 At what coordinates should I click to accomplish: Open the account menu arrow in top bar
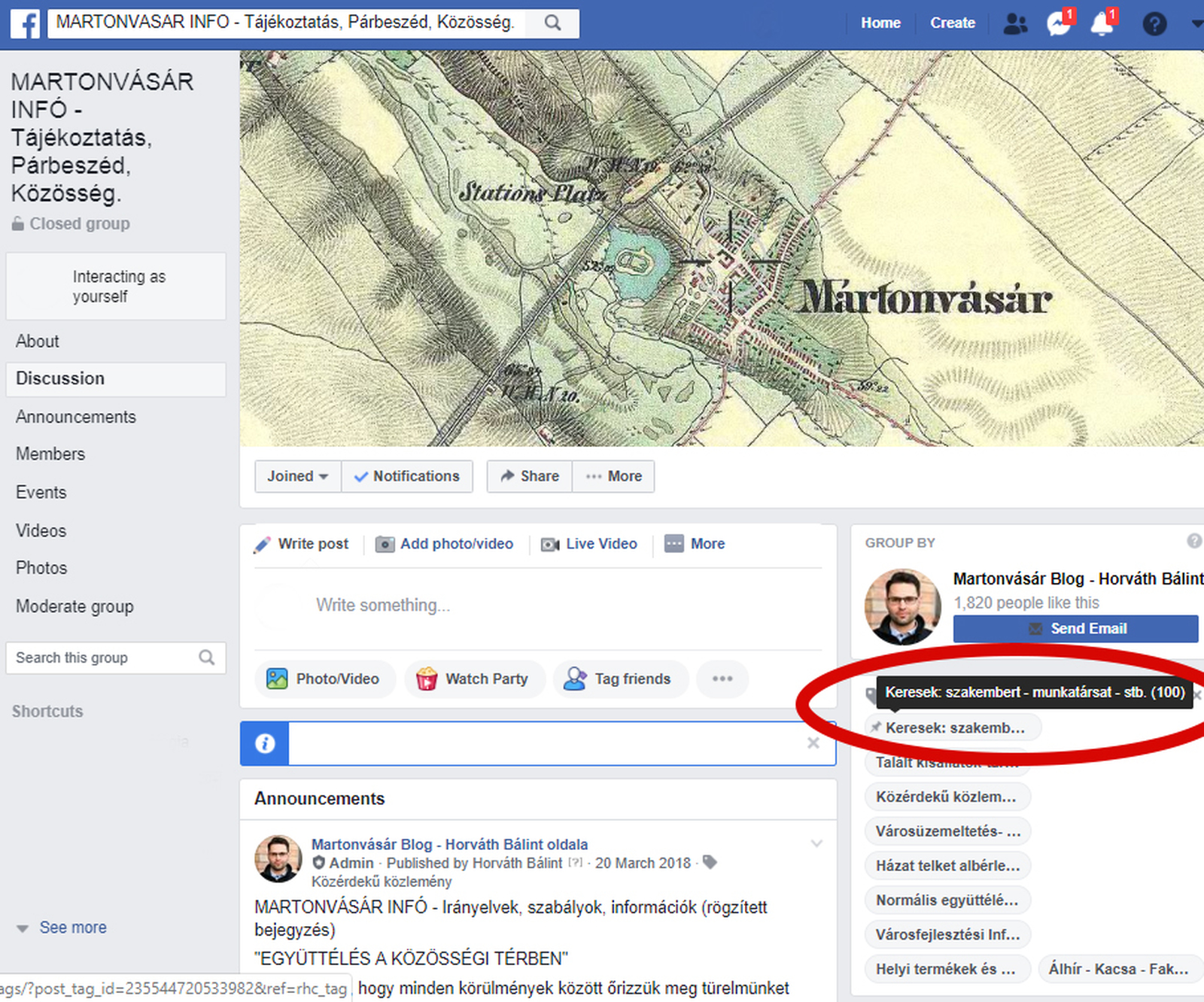[1196, 24]
